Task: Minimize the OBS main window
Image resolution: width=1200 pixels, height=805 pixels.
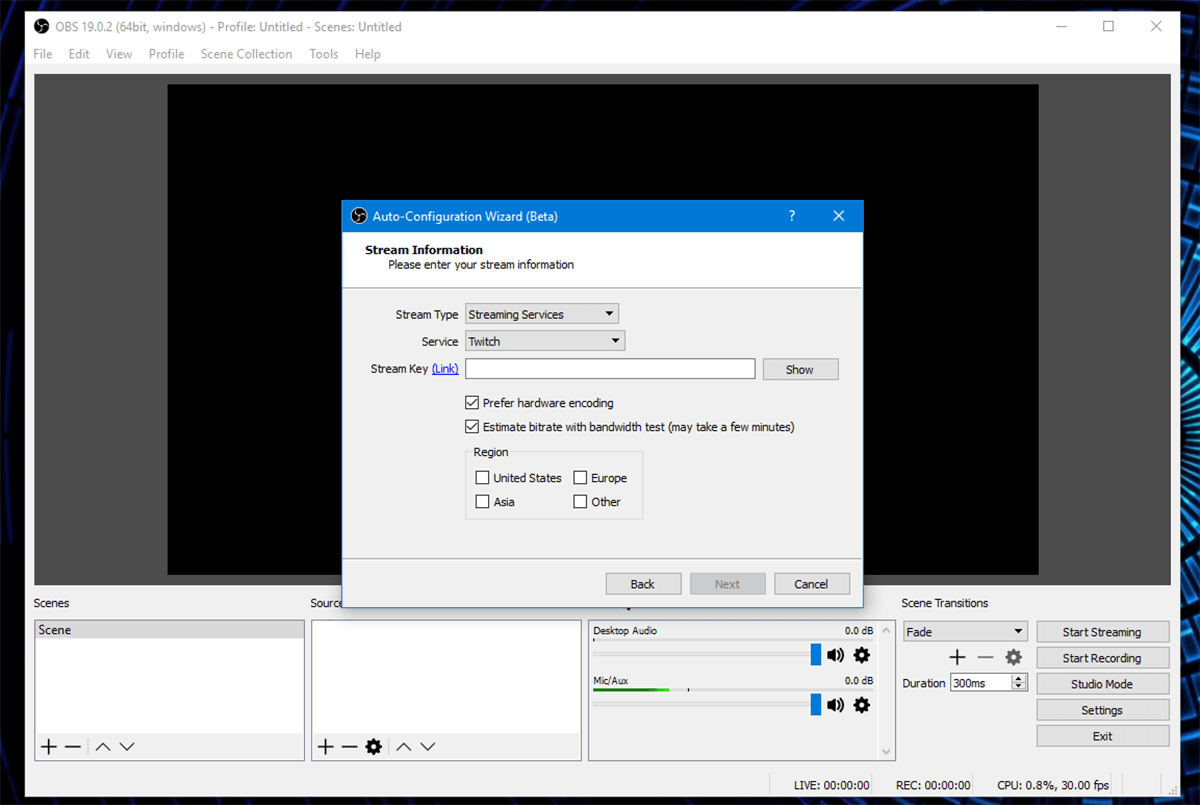Action: click(x=1062, y=26)
